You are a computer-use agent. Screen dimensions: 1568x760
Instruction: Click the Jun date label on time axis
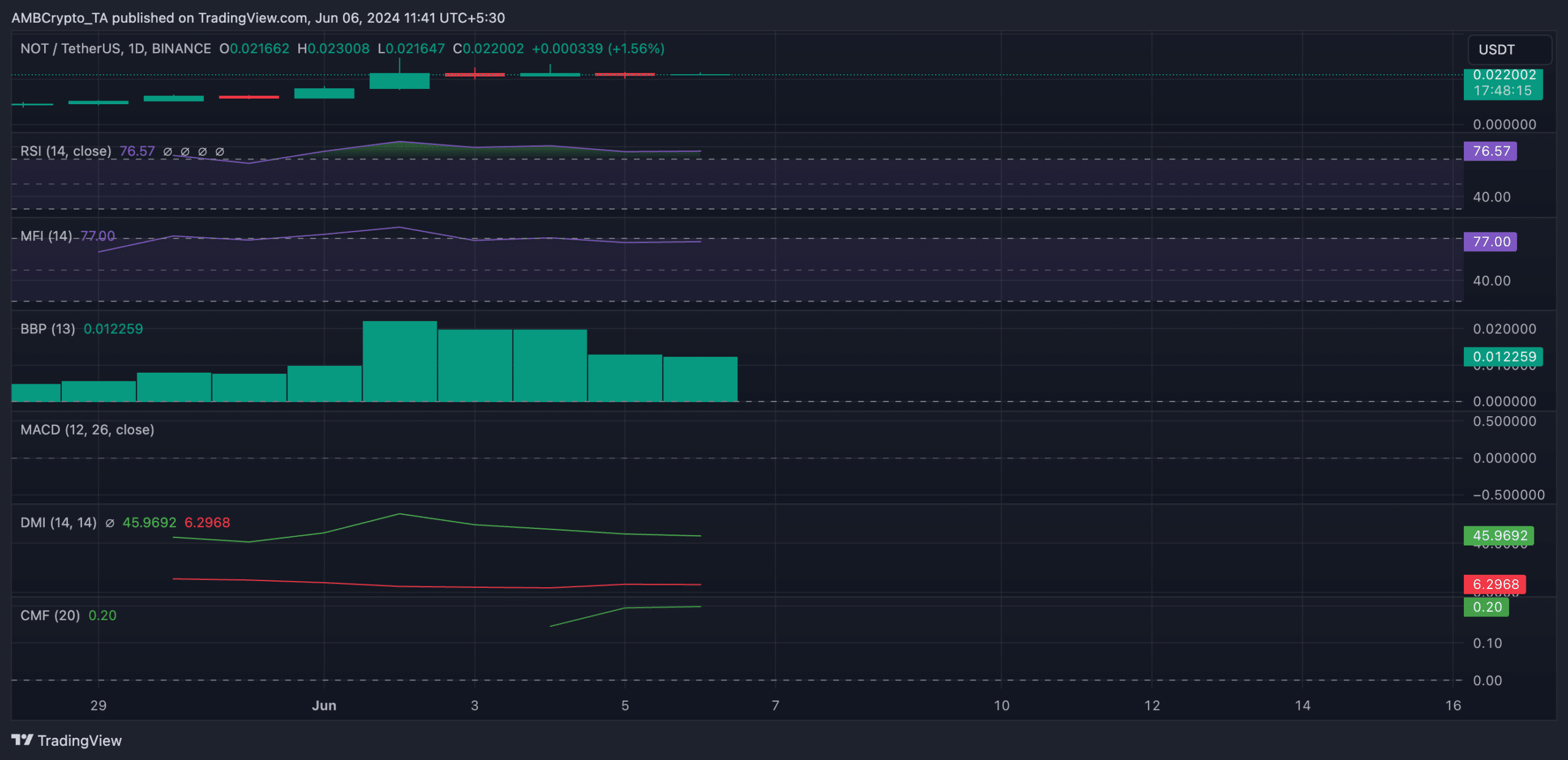(x=324, y=705)
